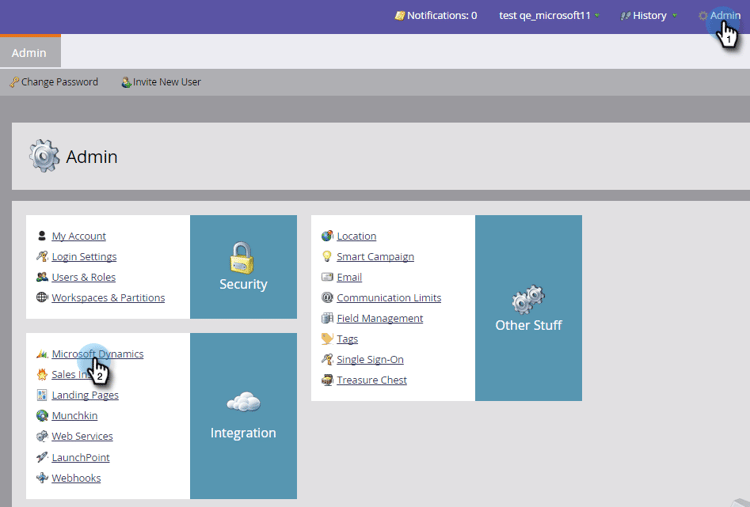This screenshot has height=507, width=750.
Task: Open the Email link
Action: coord(349,277)
